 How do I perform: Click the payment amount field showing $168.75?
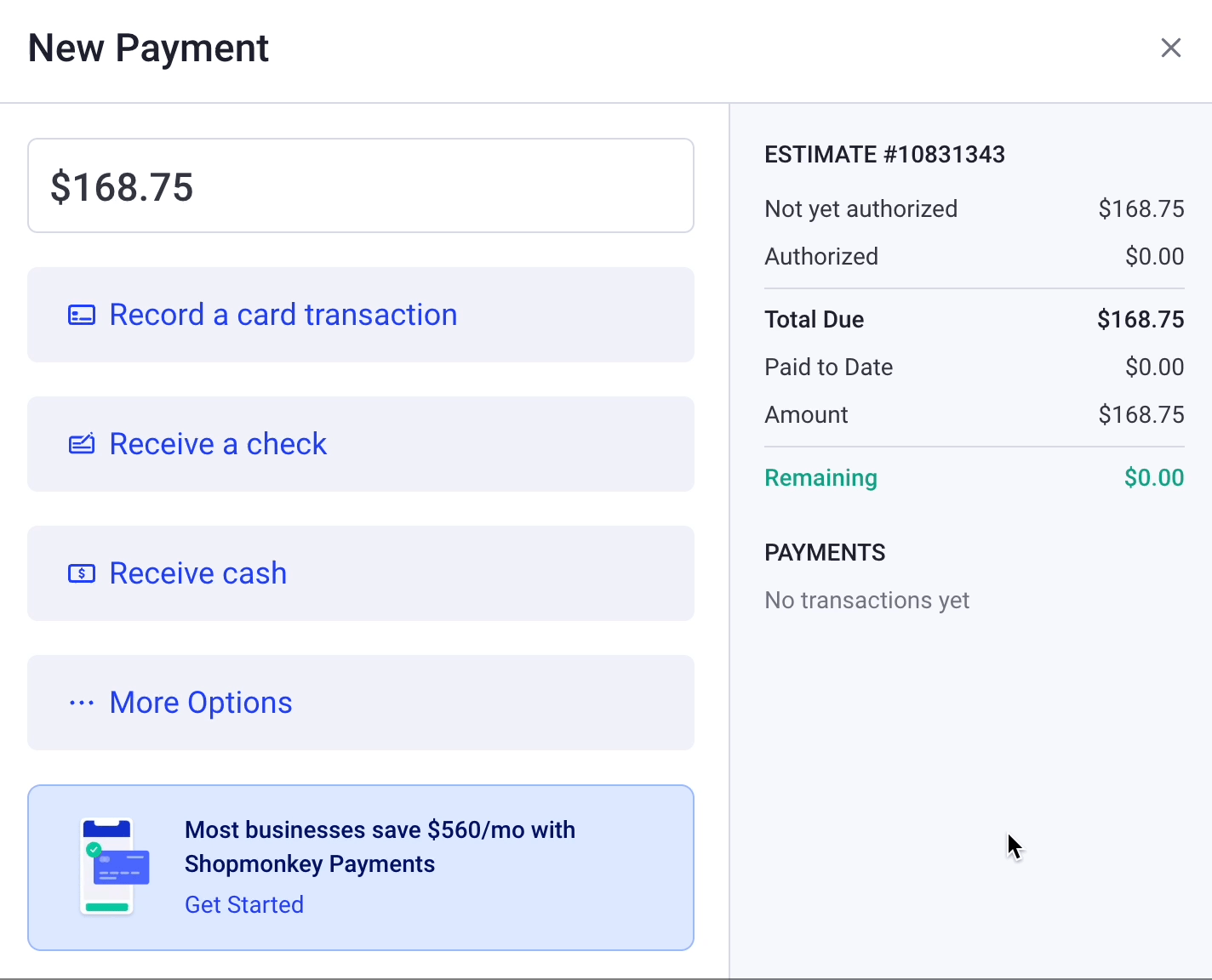(x=361, y=185)
